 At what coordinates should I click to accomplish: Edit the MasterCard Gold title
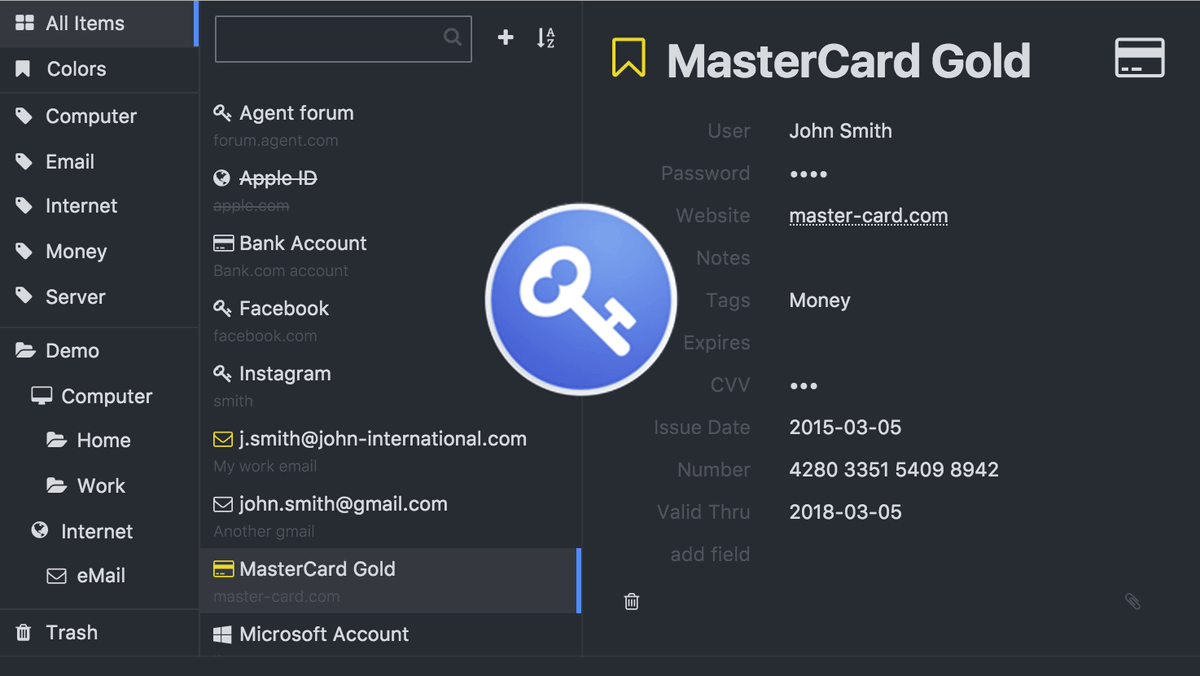848,60
